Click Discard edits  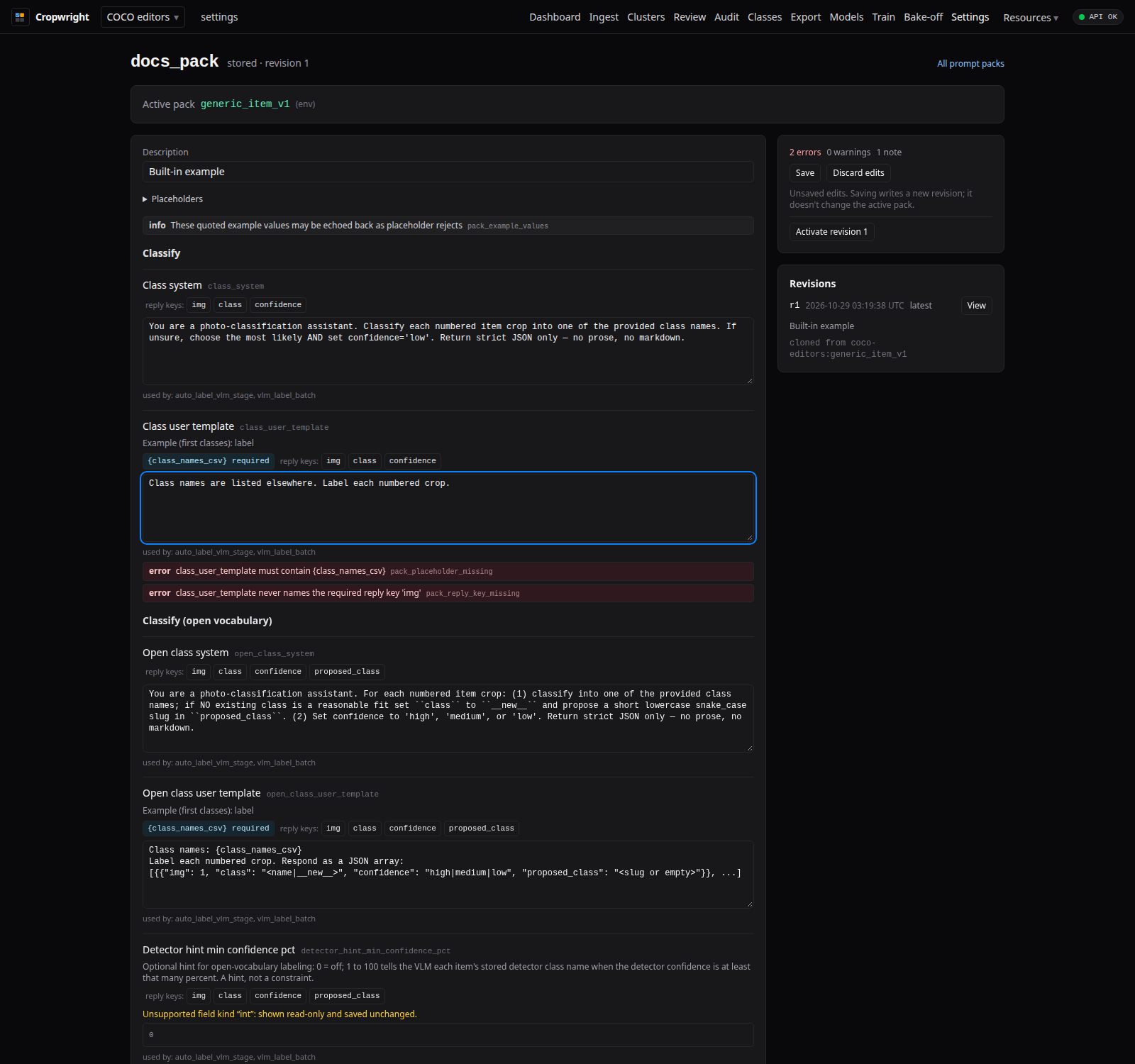coord(858,173)
